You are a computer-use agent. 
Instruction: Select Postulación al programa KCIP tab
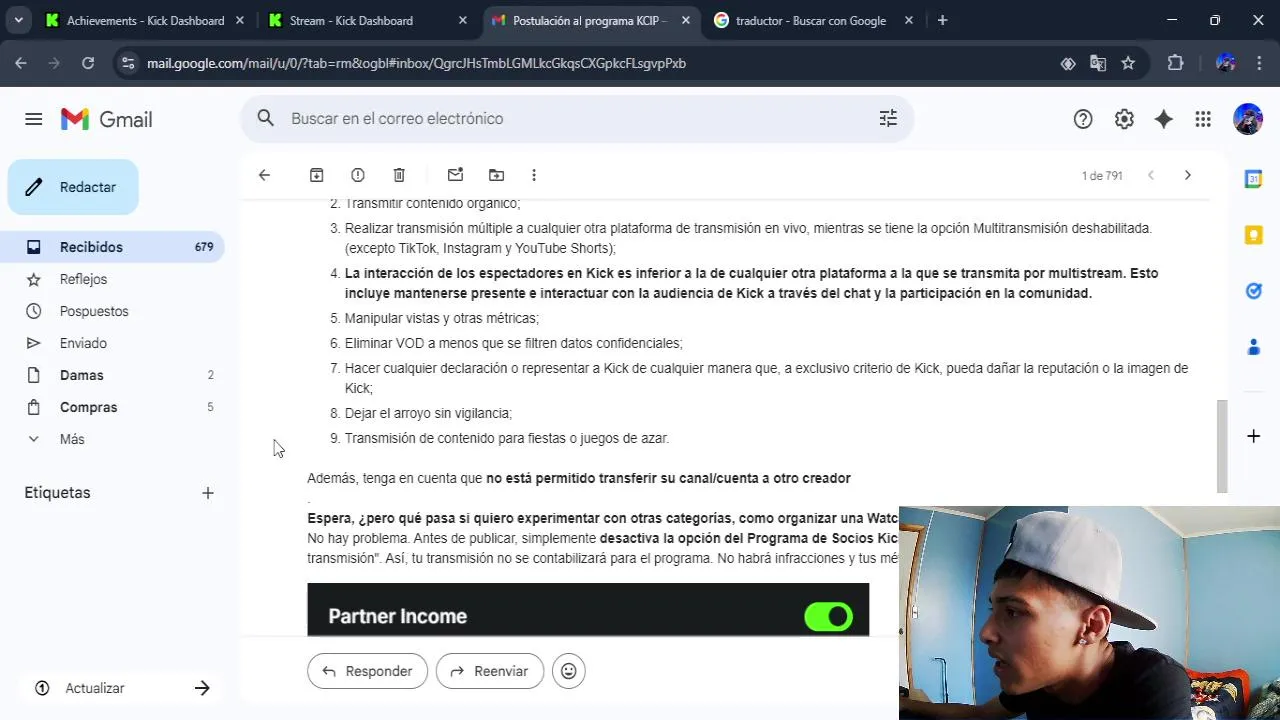tap(589, 20)
